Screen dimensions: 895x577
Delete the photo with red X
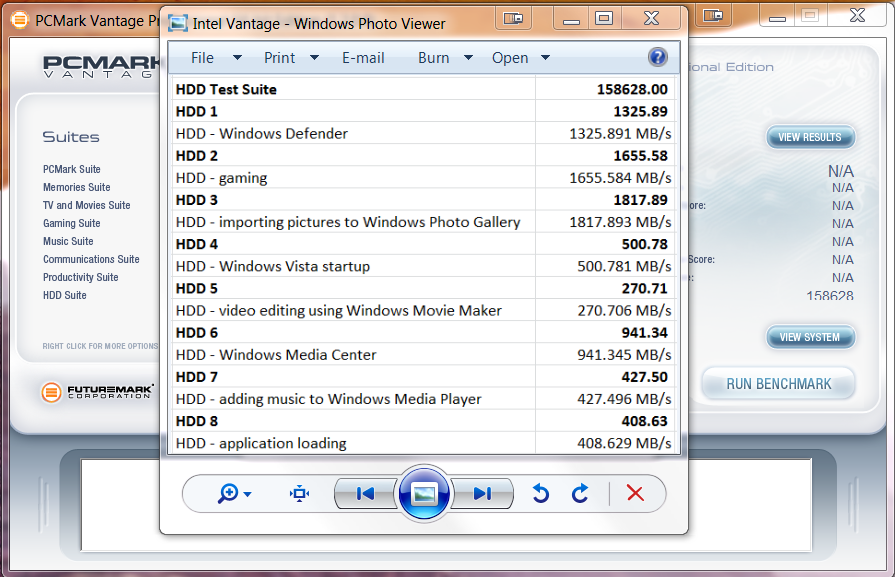coord(634,493)
